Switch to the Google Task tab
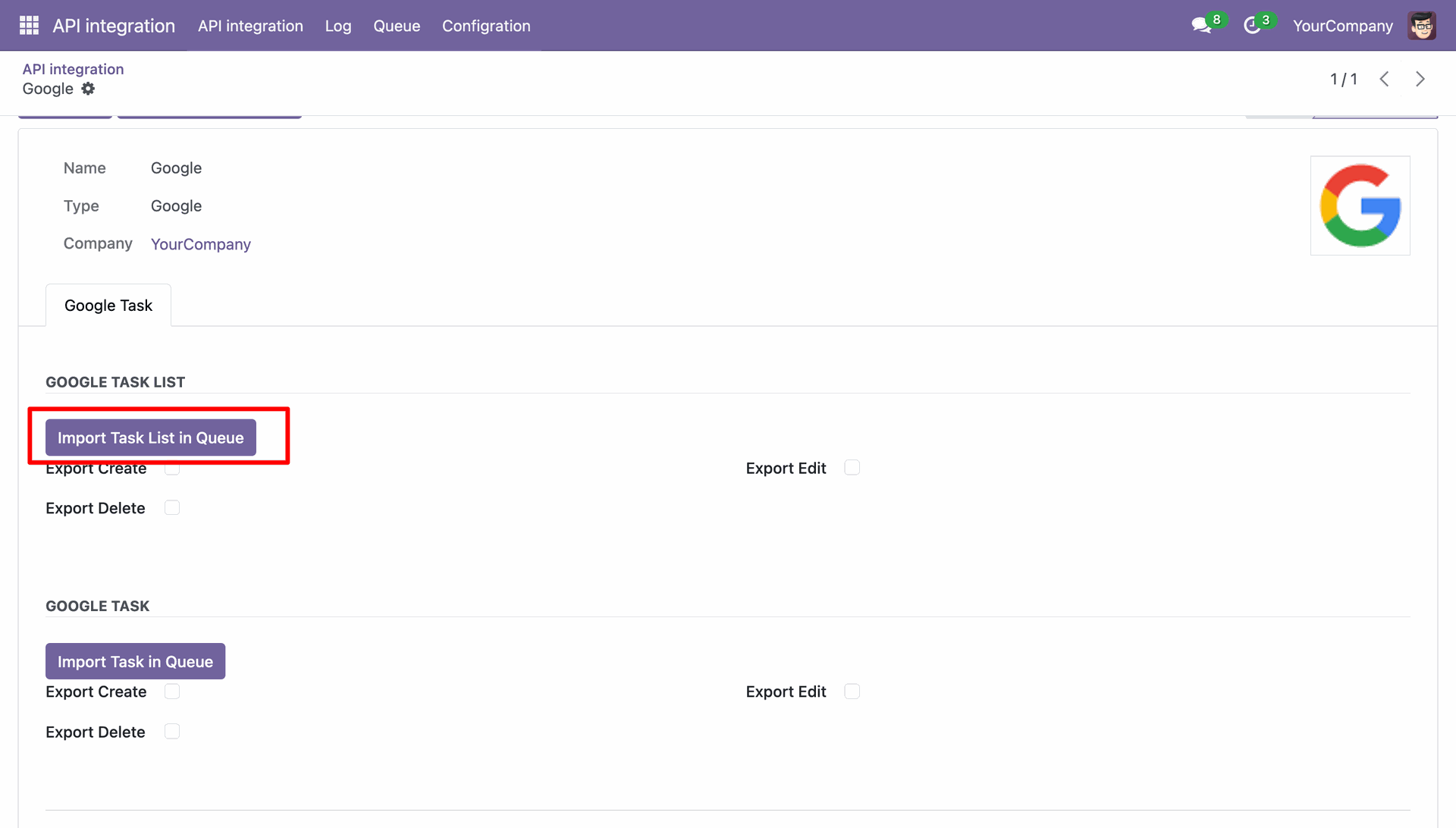This screenshot has height=828, width=1456. (108, 306)
